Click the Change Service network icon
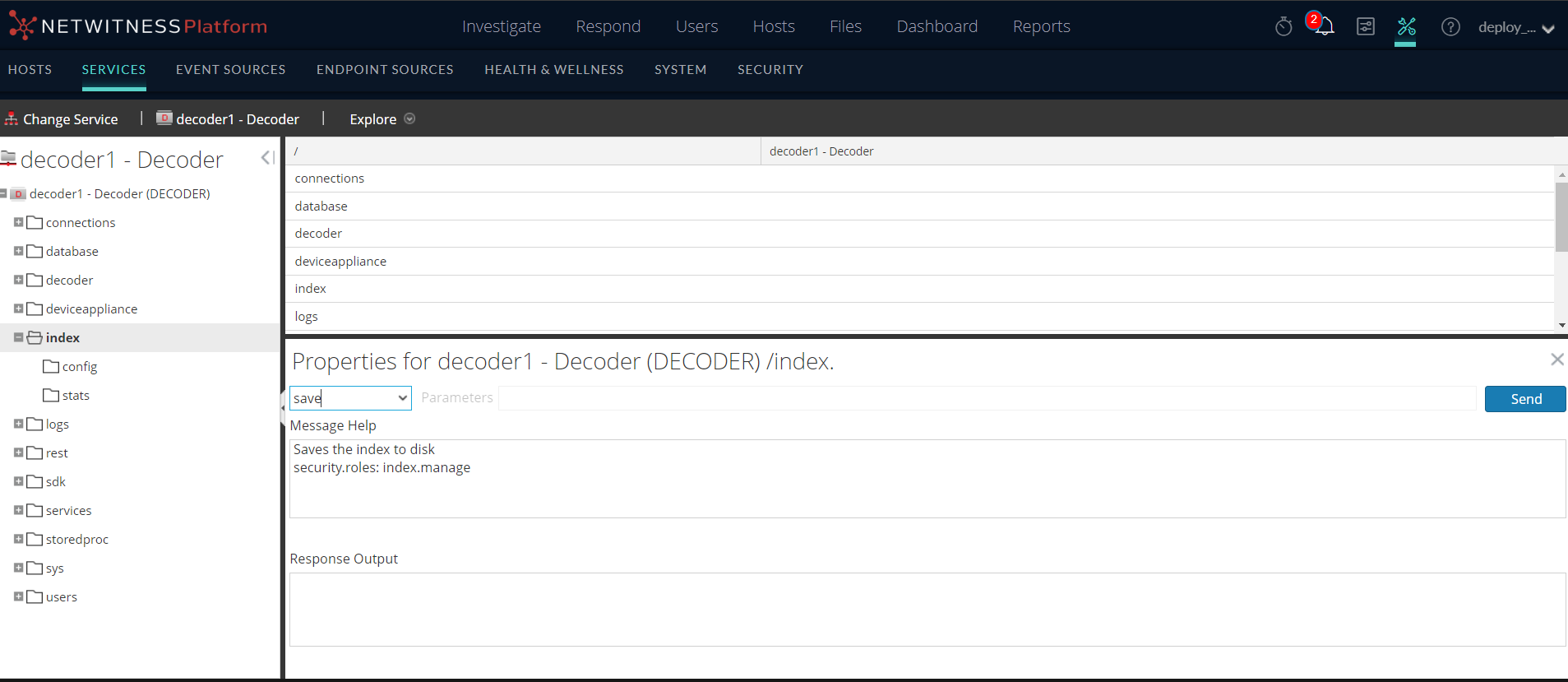 pyautogui.click(x=12, y=119)
